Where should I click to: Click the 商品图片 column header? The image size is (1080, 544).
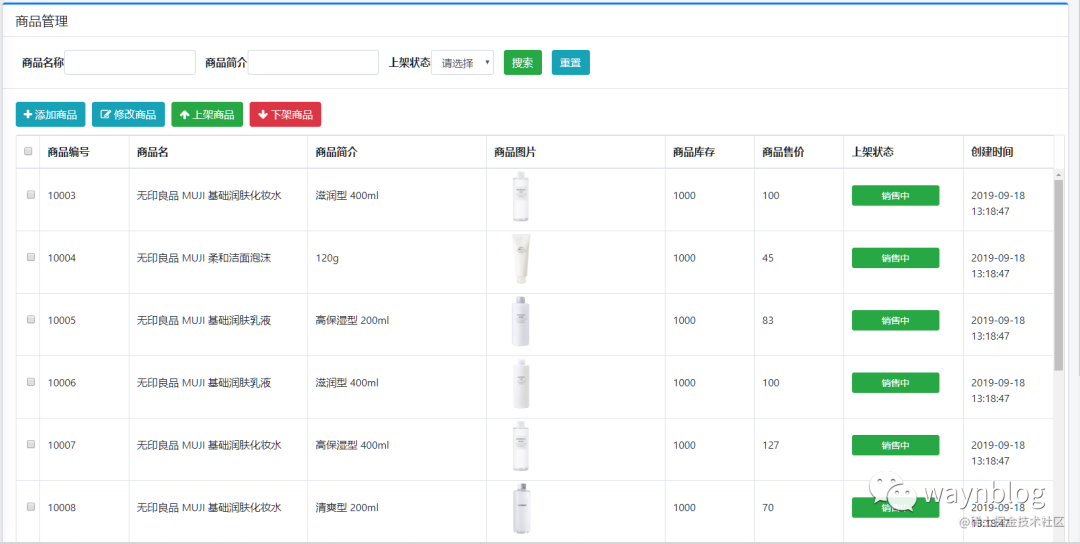pyautogui.click(x=515, y=152)
